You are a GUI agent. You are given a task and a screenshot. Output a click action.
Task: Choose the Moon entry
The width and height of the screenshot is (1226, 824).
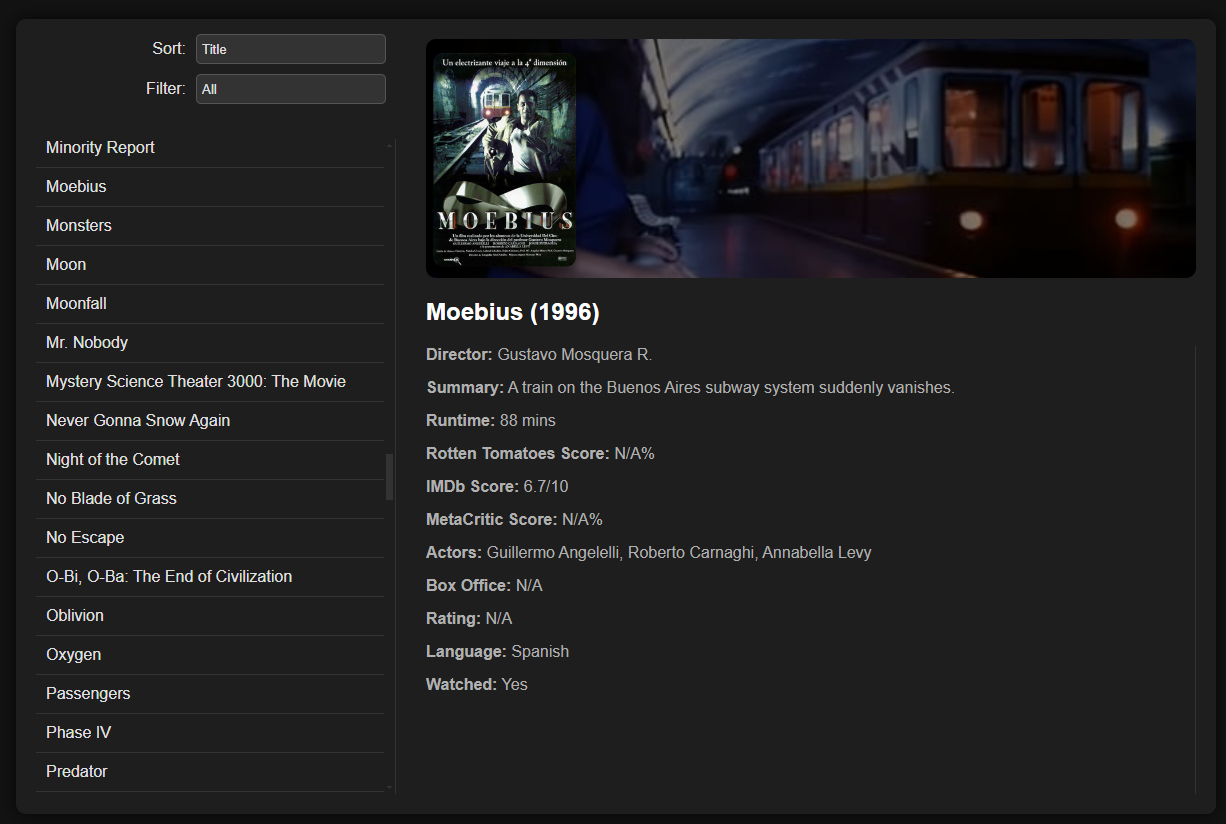(x=210, y=265)
